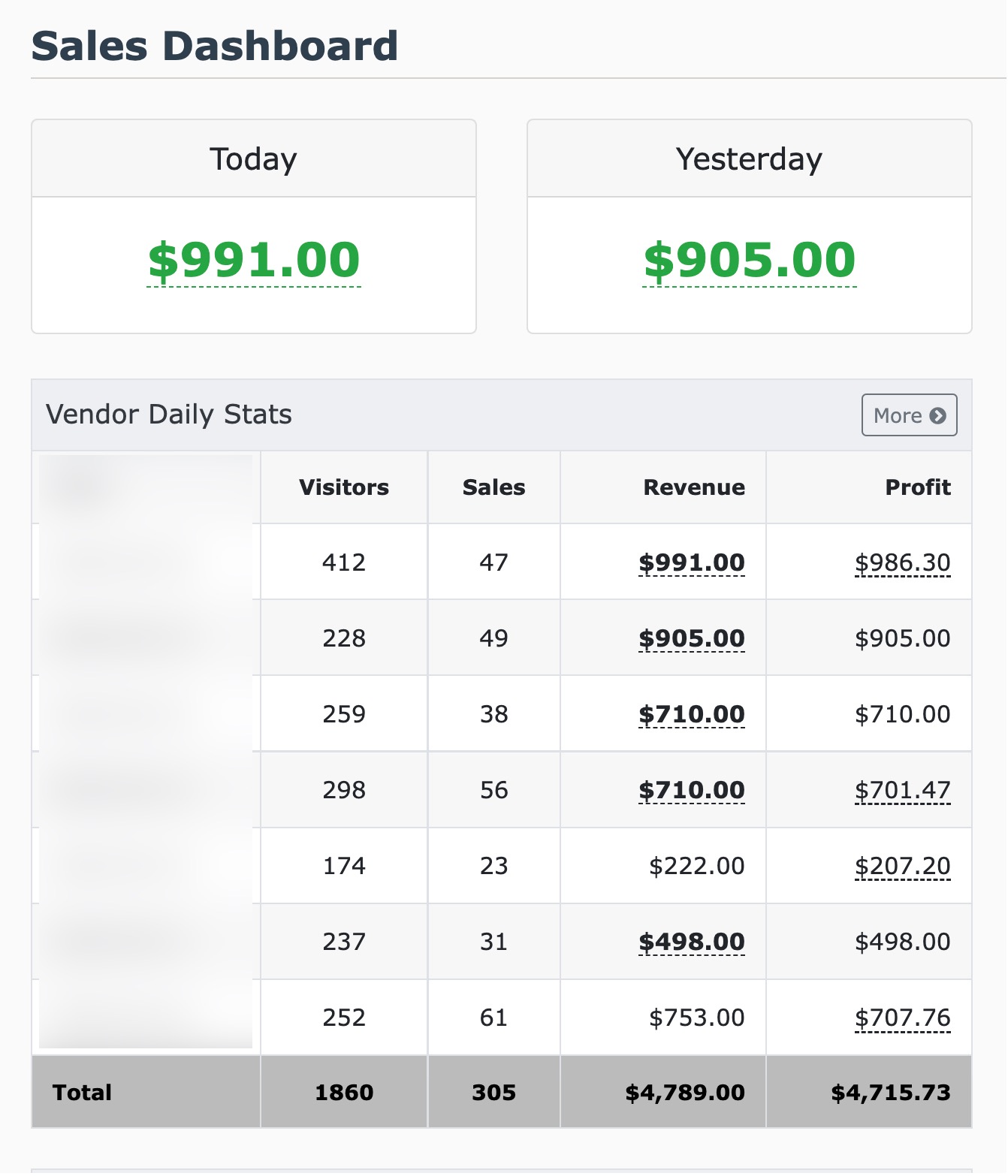Click the Visitors column header
The width and height of the screenshot is (1008, 1176).
click(344, 487)
